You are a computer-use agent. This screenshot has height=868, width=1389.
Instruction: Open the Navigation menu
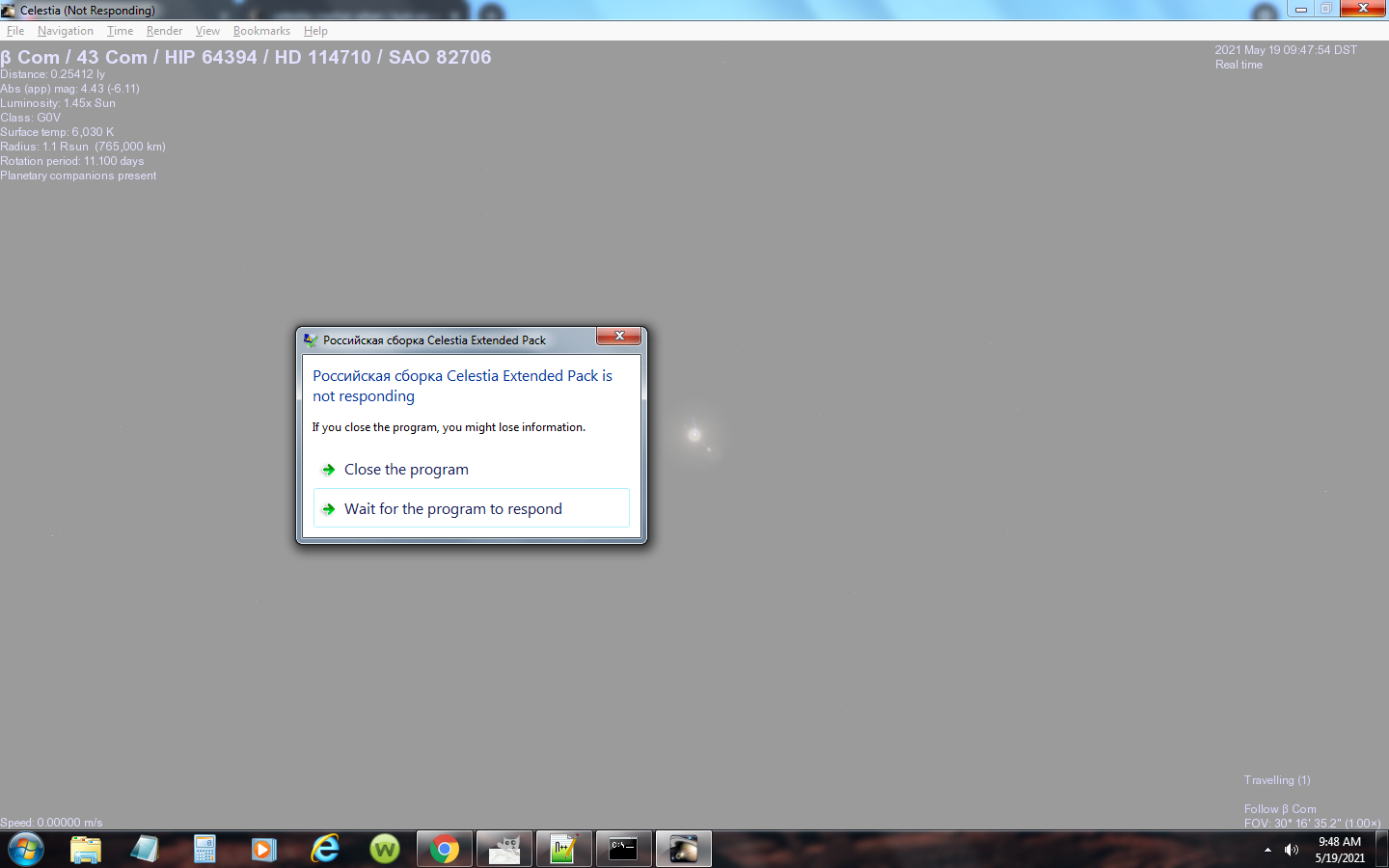point(66,31)
